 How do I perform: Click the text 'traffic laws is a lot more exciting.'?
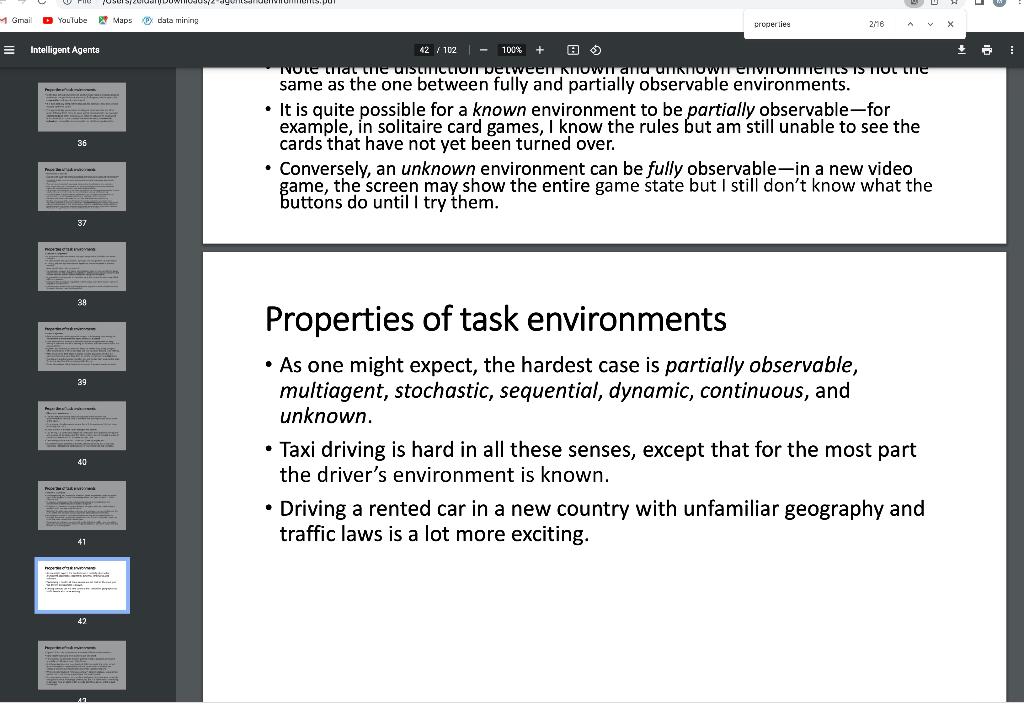[x=434, y=534]
